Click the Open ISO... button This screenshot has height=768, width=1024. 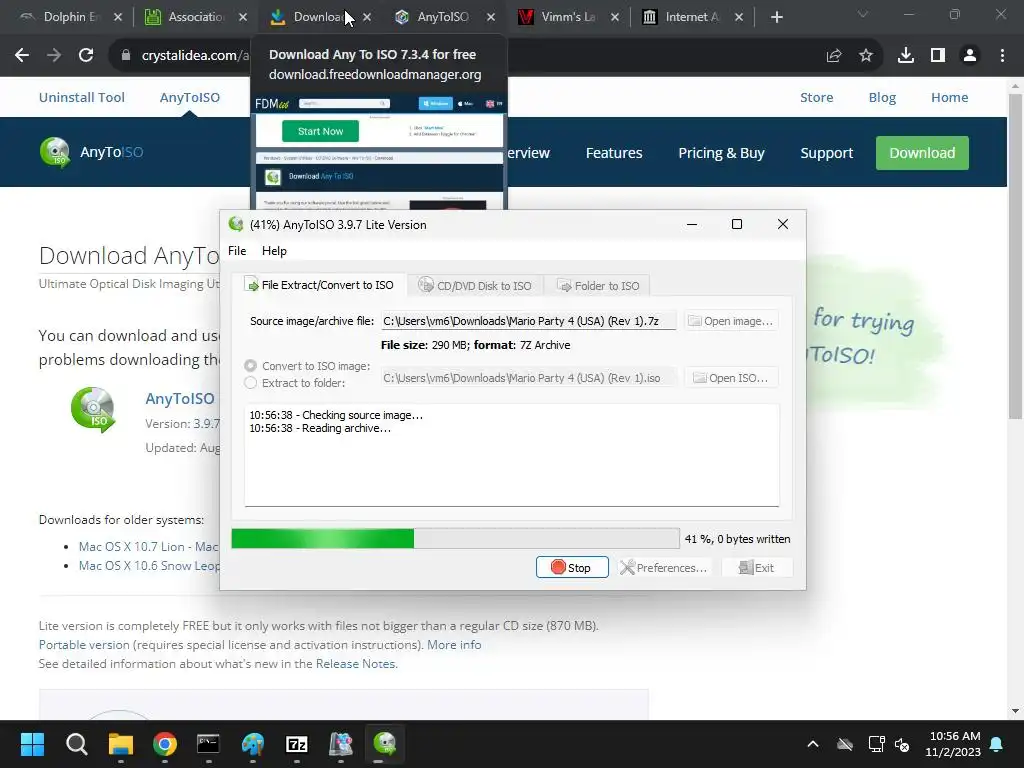[731, 377]
